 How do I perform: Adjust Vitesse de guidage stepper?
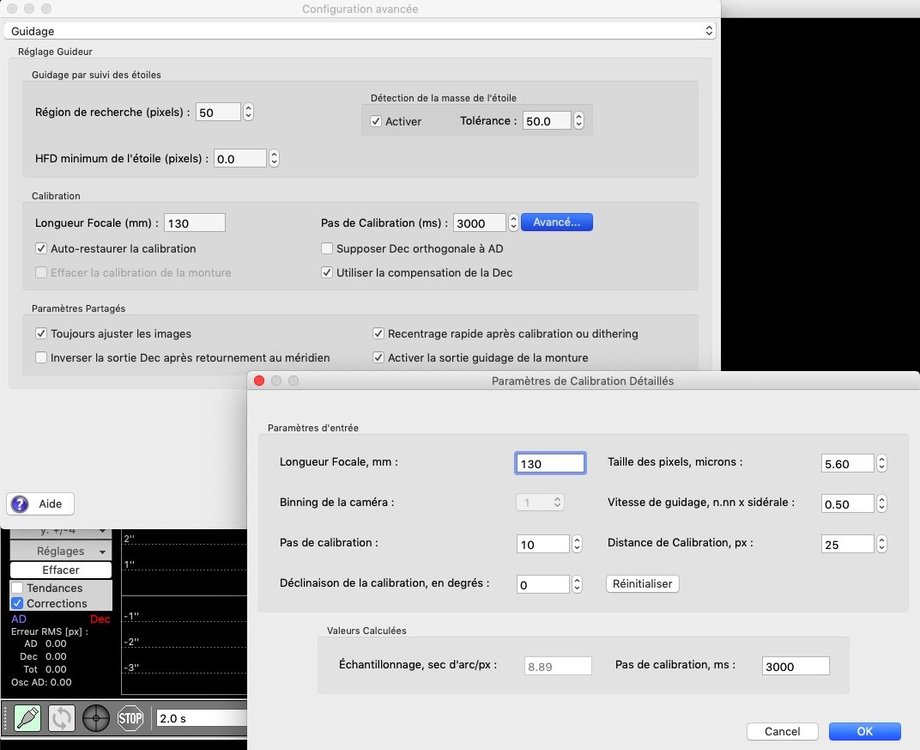click(881, 504)
